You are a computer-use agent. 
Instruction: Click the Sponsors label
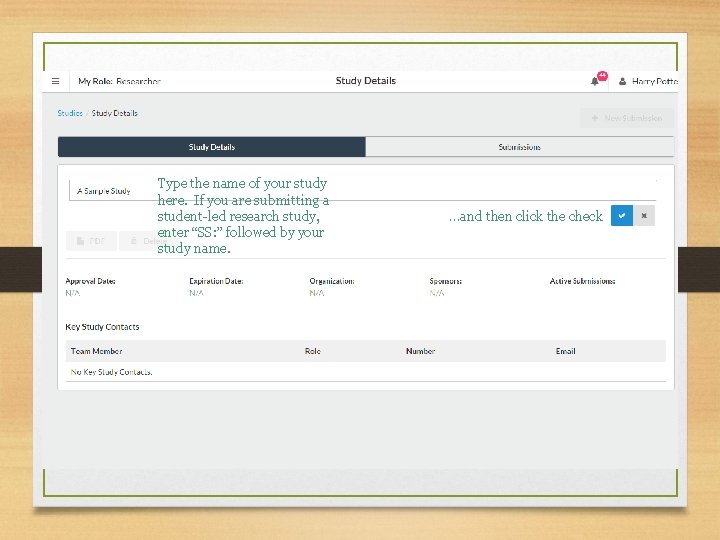tap(445, 281)
